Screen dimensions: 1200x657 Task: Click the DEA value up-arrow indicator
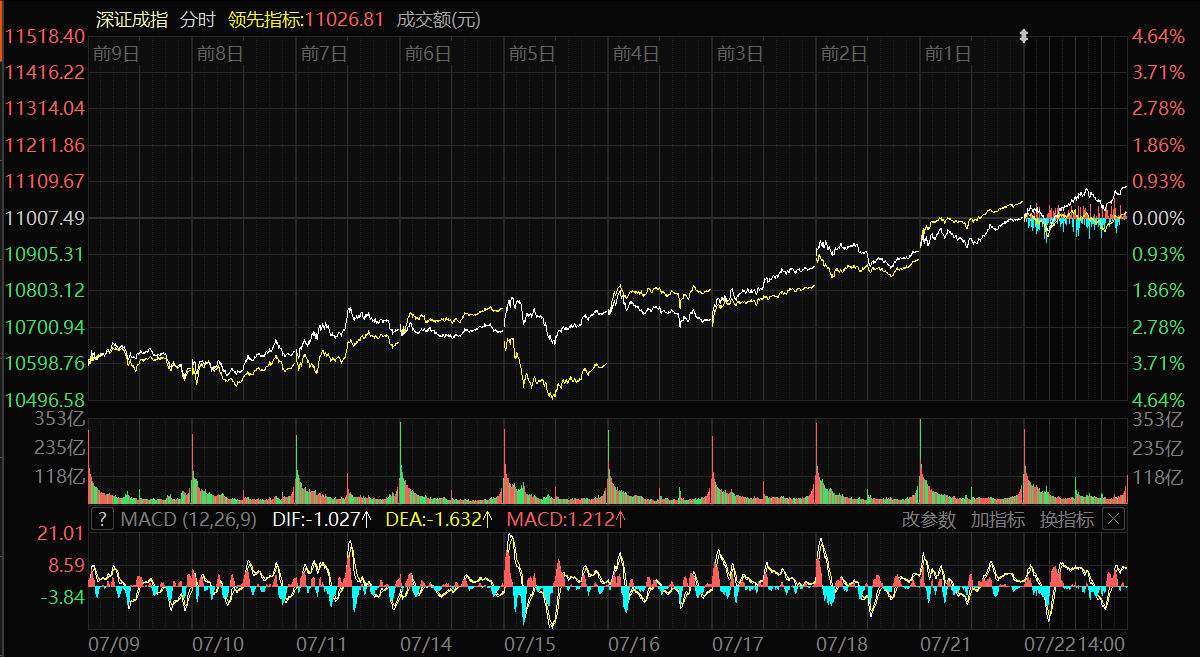point(488,519)
